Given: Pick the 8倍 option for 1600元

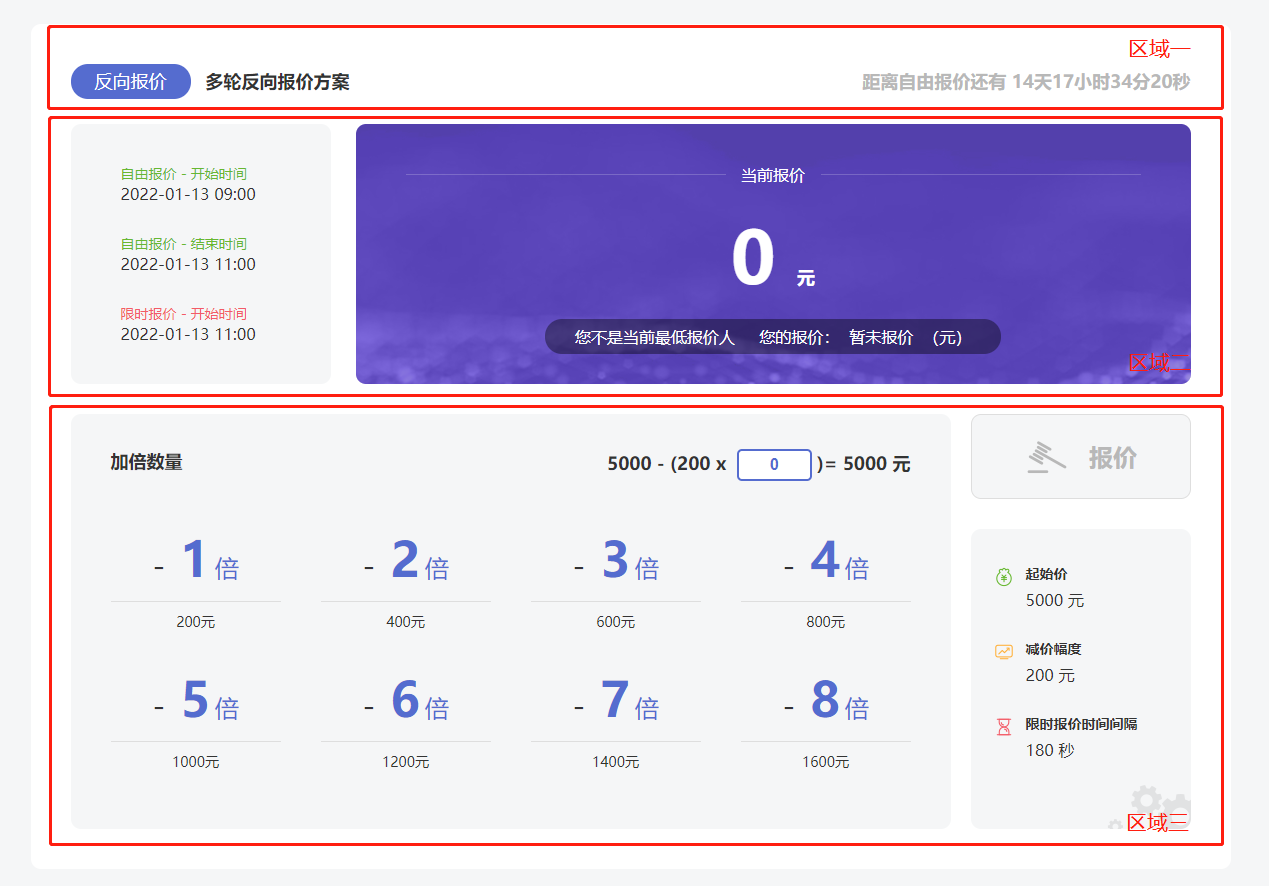Looking at the screenshot, I should 826,702.
